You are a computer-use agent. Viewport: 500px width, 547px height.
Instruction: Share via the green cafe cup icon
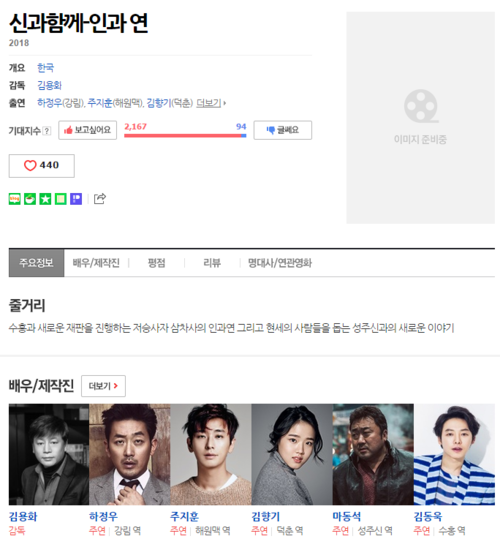(x=30, y=199)
